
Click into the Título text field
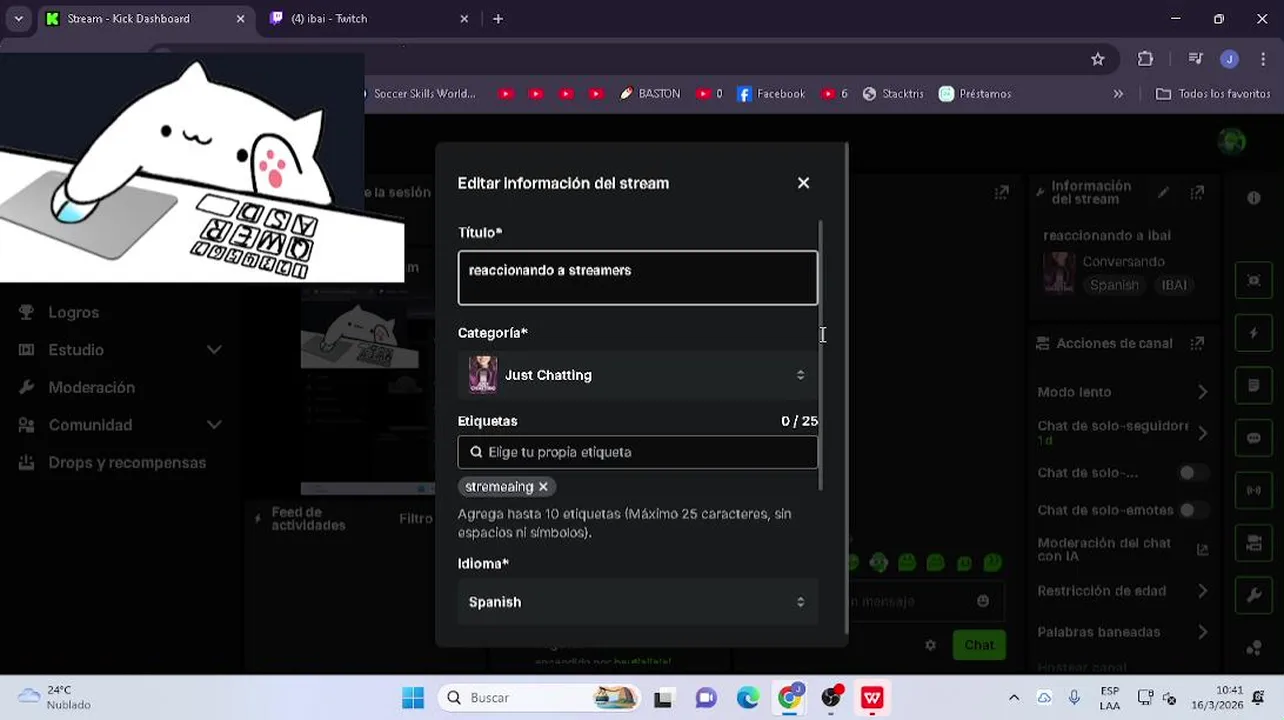[x=637, y=277]
